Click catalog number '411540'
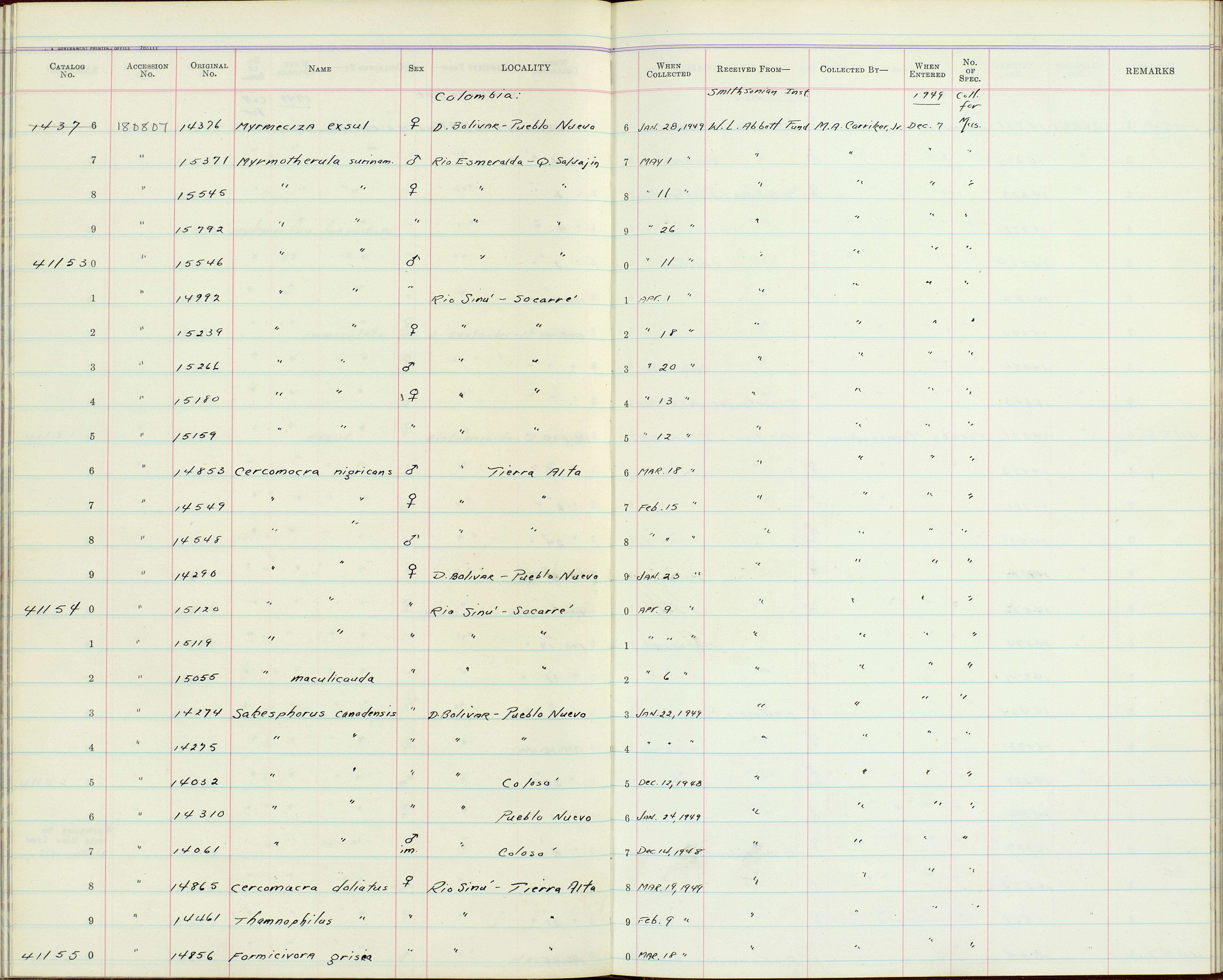Image resolution: width=1223 pixels, height=980 pixels. (60, 609)
